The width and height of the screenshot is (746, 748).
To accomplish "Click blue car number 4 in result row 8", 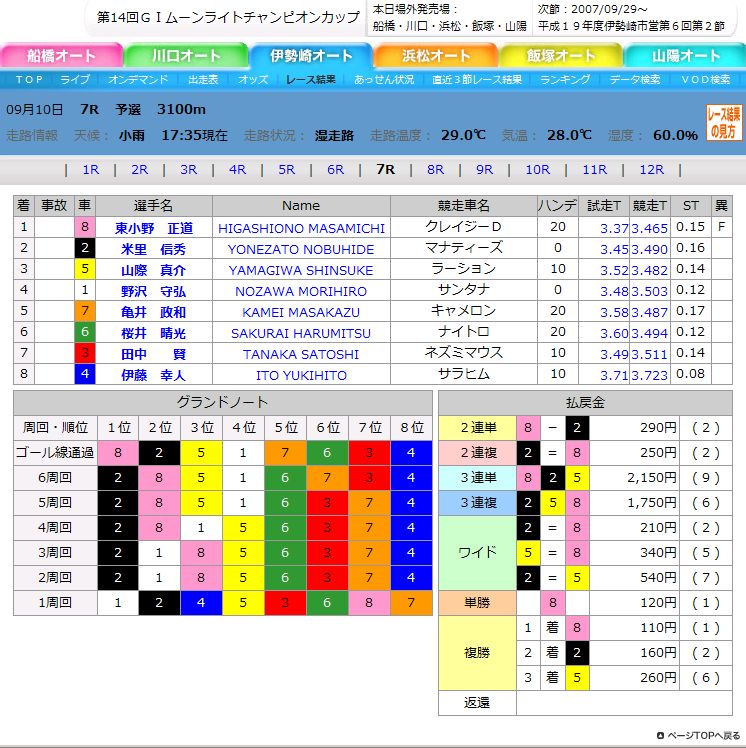I will (85, 374).
